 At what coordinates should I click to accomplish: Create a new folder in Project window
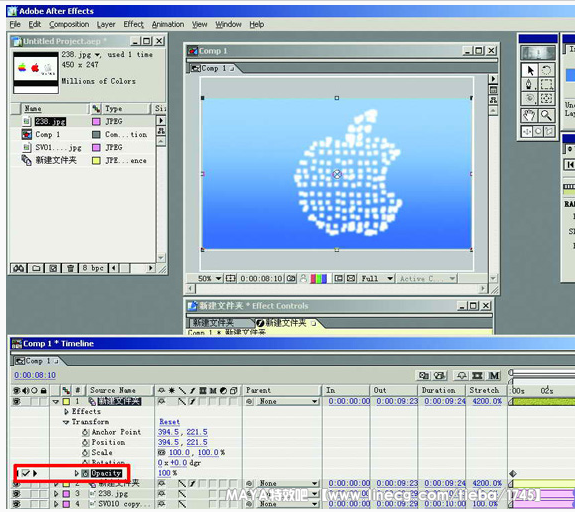[36, 268]
